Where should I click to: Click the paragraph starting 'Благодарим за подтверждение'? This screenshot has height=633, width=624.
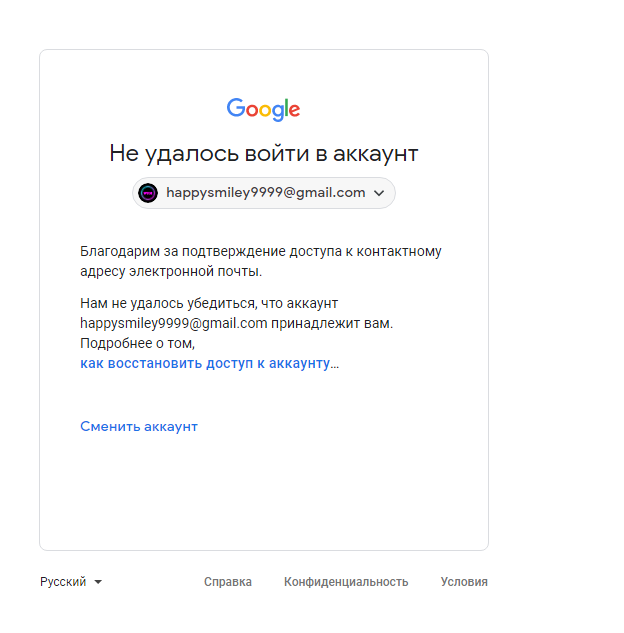(261, 261)
